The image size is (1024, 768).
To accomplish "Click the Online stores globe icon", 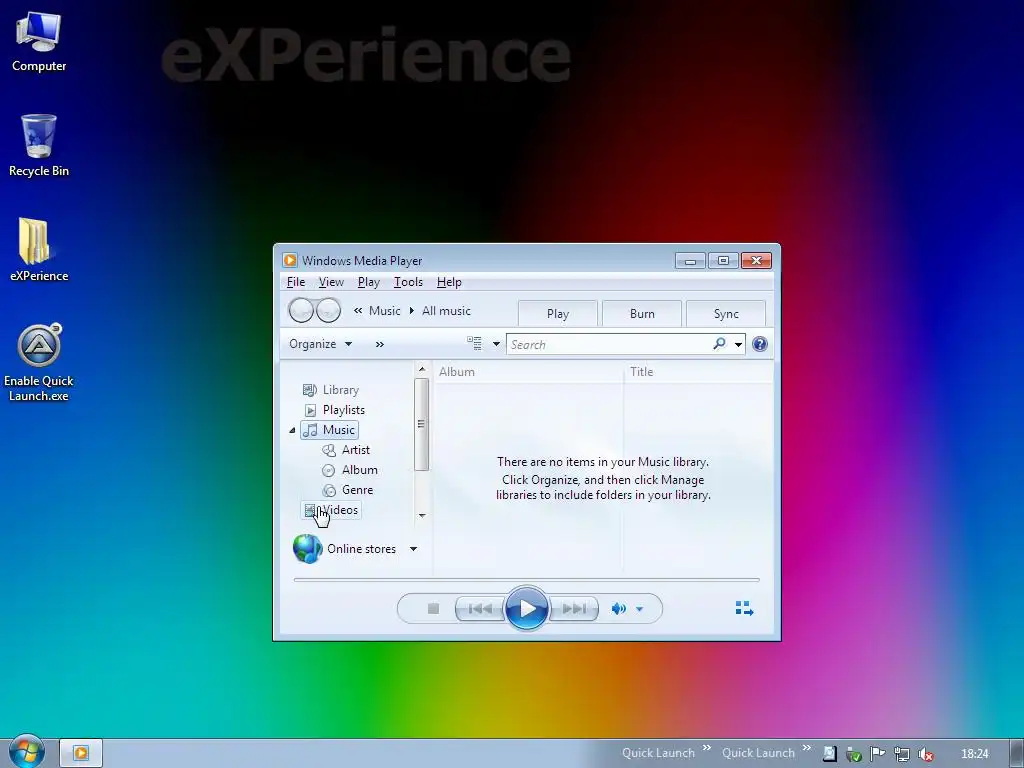I will (x=308, y=549).
